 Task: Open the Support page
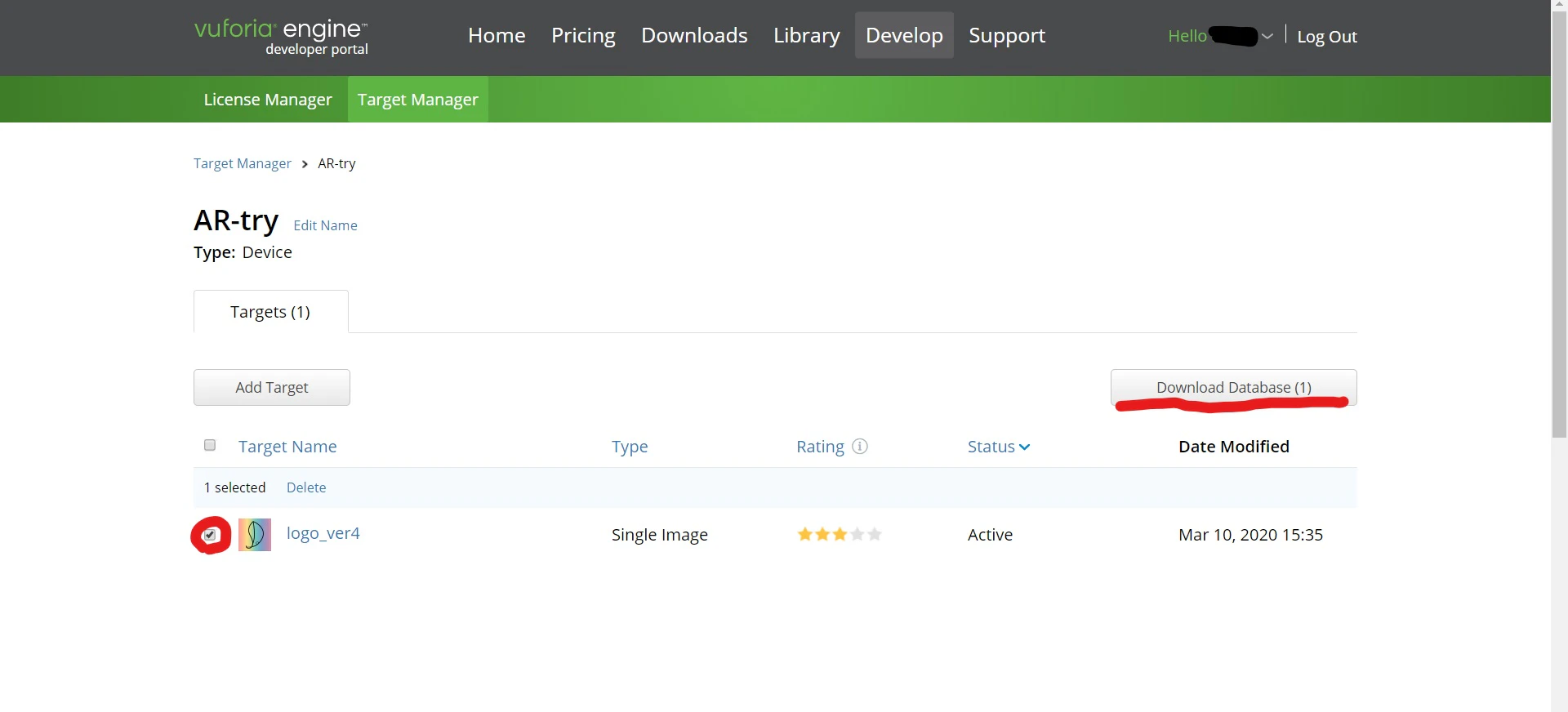[x=1007, y=35]
